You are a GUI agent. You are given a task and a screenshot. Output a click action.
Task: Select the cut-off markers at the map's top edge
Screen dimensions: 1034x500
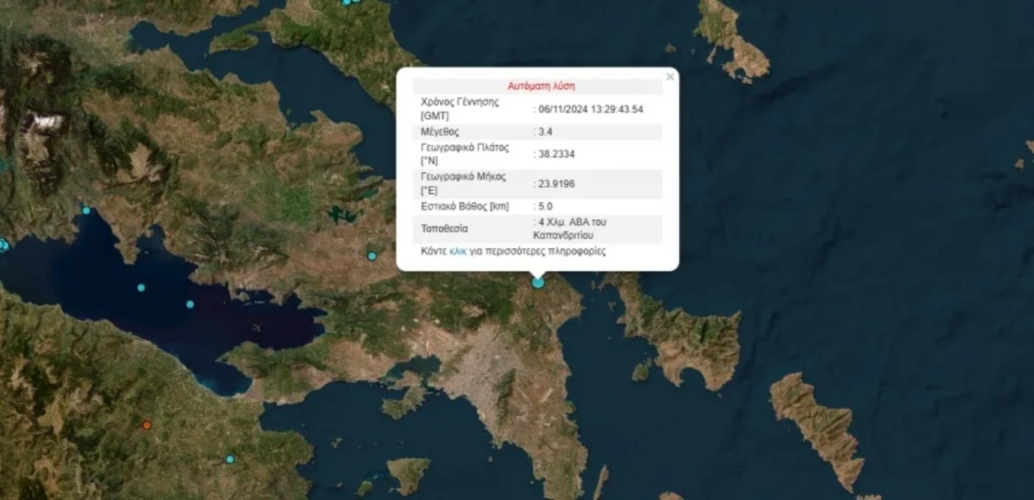tap(351, 2)
